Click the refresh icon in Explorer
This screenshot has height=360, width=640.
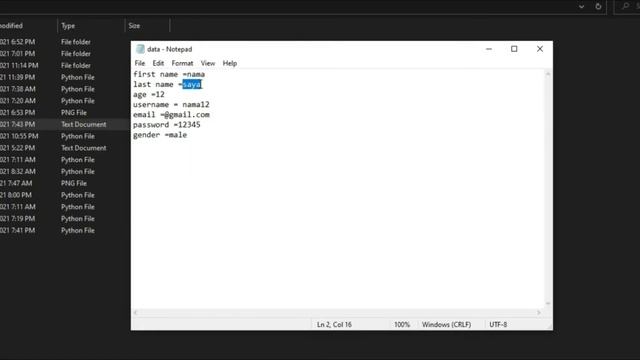point(598,7)
